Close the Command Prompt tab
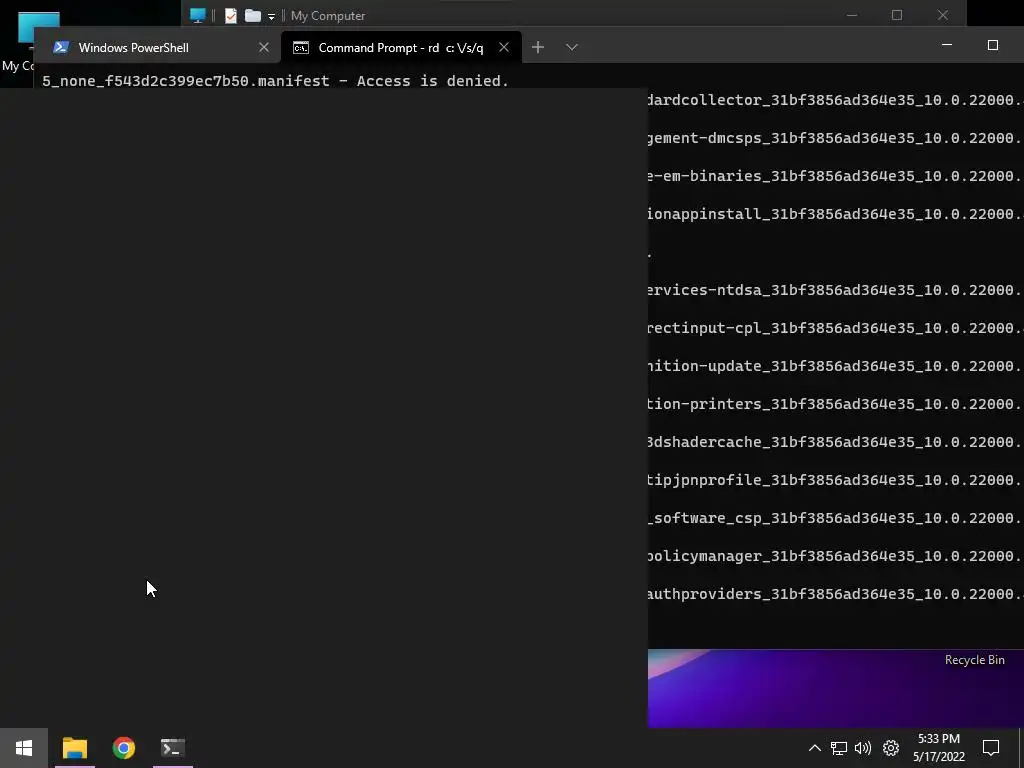1024x768 pixels. [x=504, y=47]
